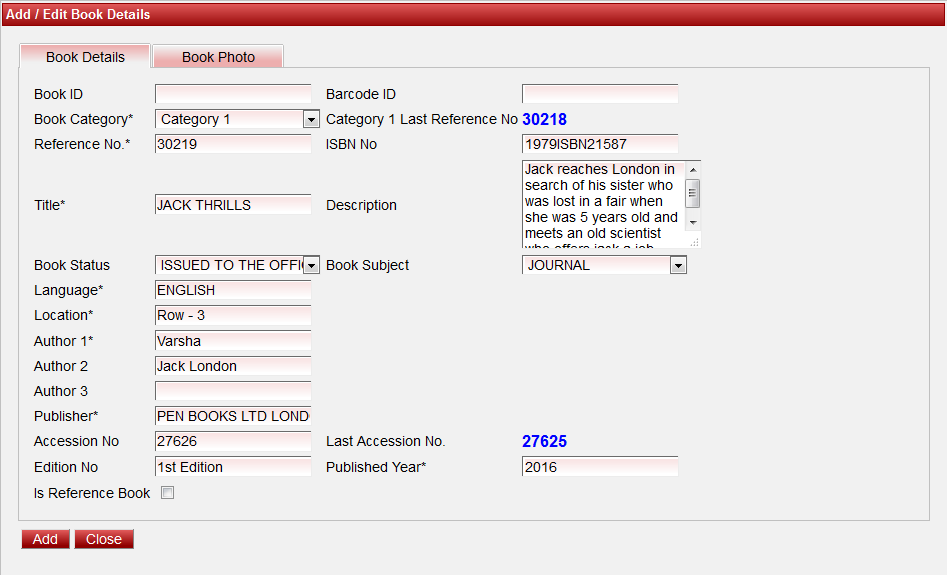
Task: Click the Close button
Action: tap(103, 539)
